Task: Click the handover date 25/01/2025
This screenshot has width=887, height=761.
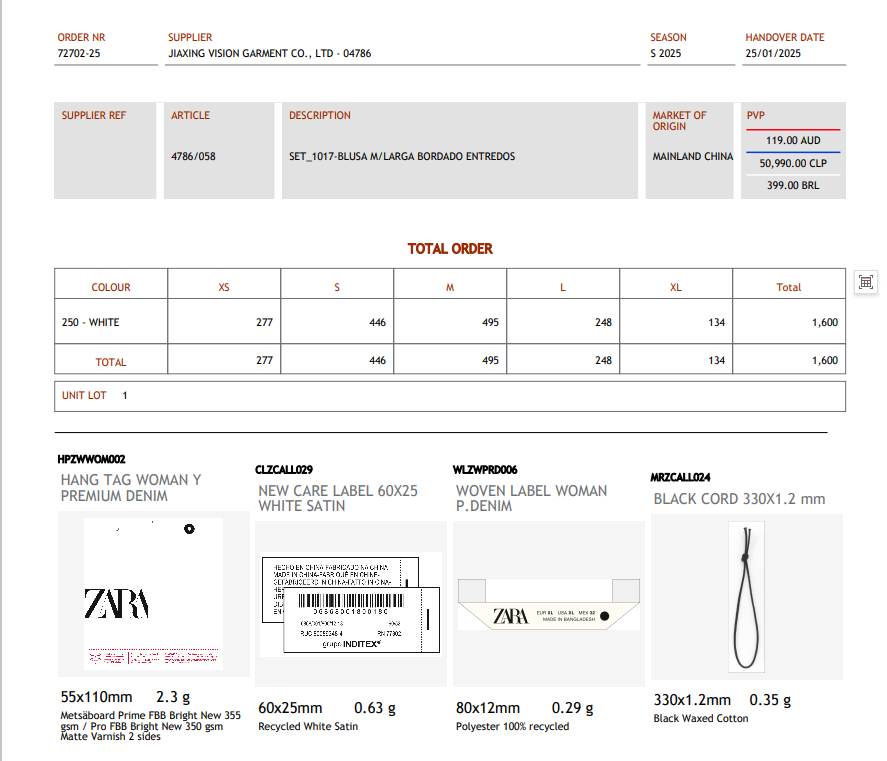Action: (773, 54)
